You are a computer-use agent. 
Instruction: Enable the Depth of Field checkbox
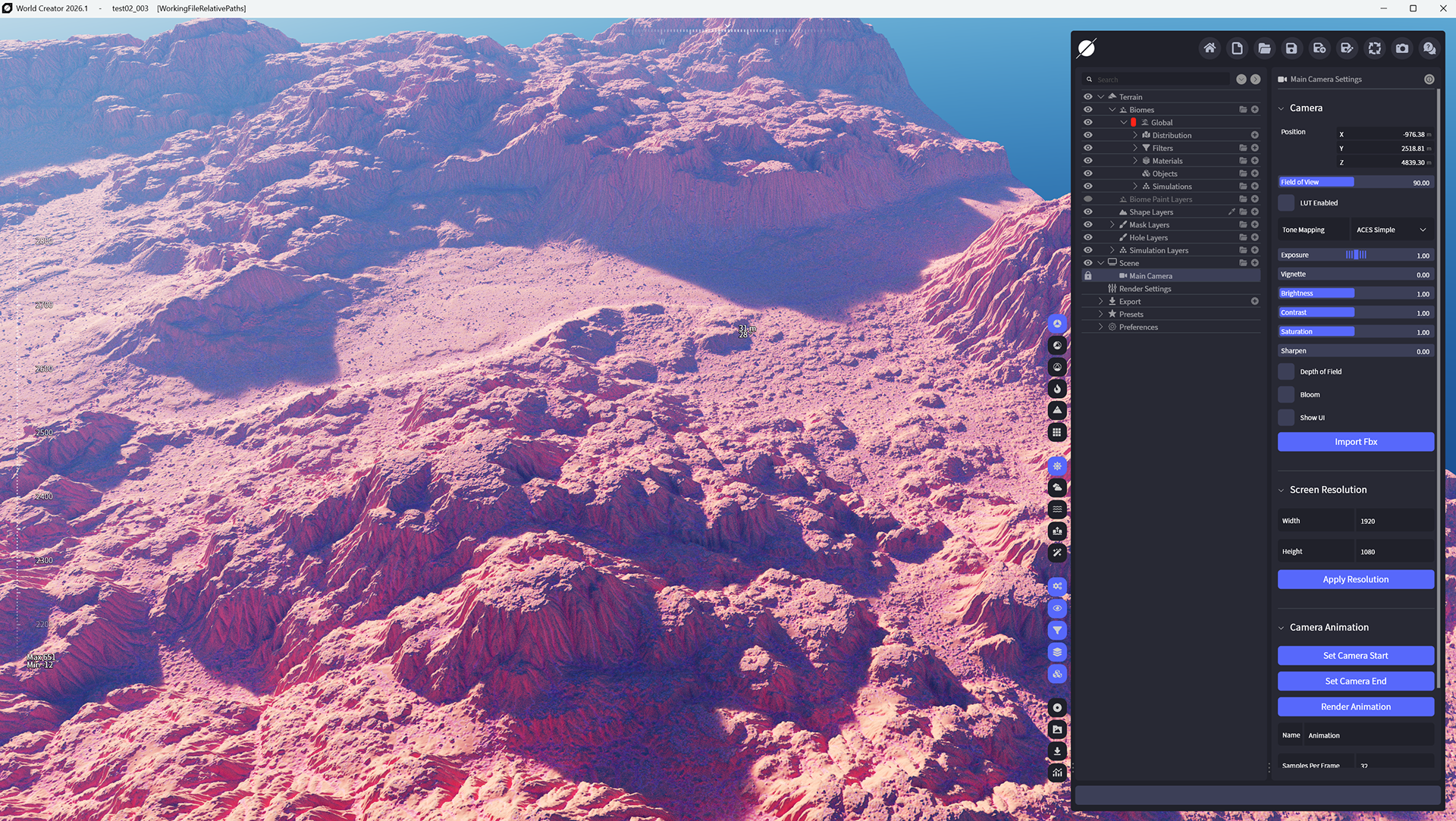pos(1286,371)
